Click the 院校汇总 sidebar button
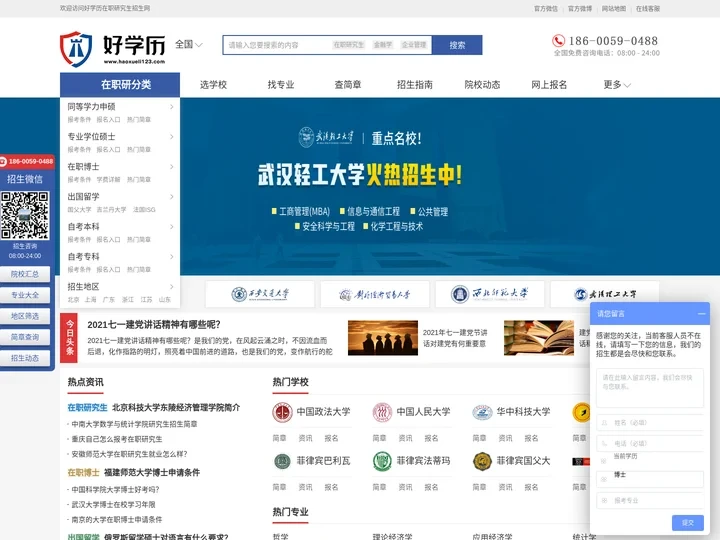This screenshot has height=540, width=720. click(25, 274)
